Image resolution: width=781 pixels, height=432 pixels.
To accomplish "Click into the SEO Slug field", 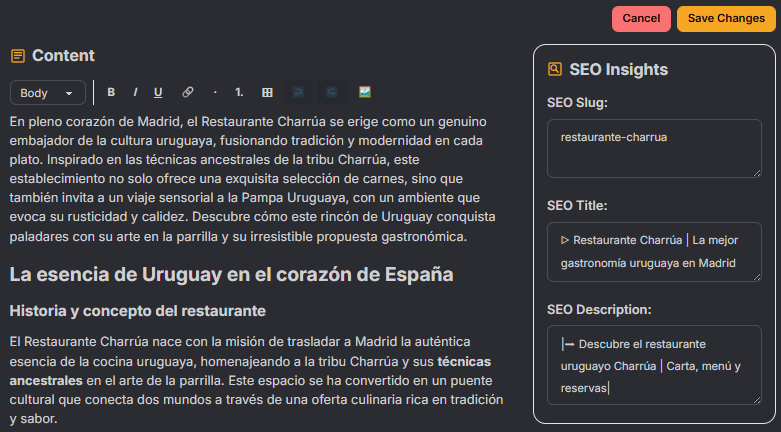I will coord(654,148).
